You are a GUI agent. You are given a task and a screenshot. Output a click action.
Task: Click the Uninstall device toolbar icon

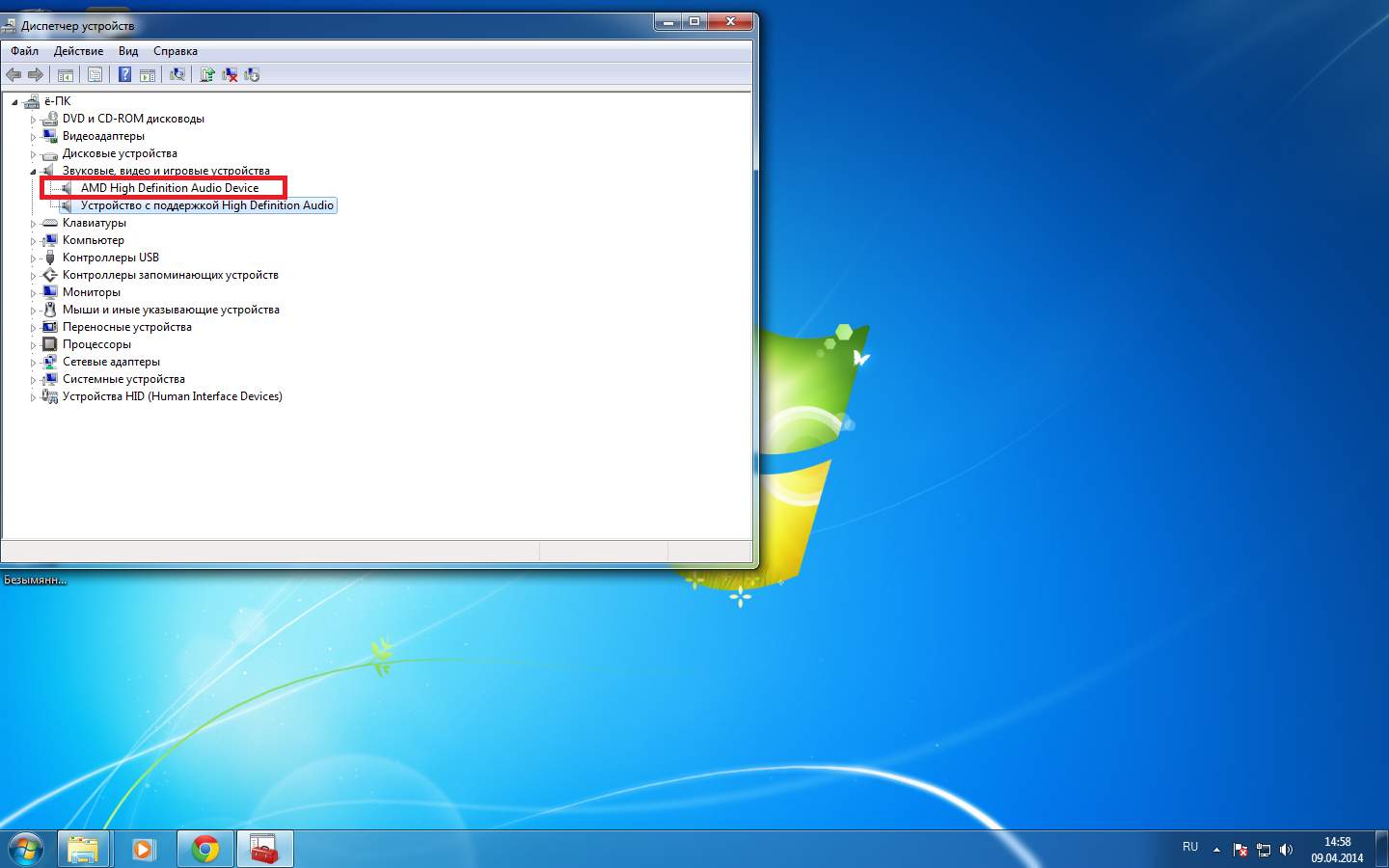click(230, 74)
